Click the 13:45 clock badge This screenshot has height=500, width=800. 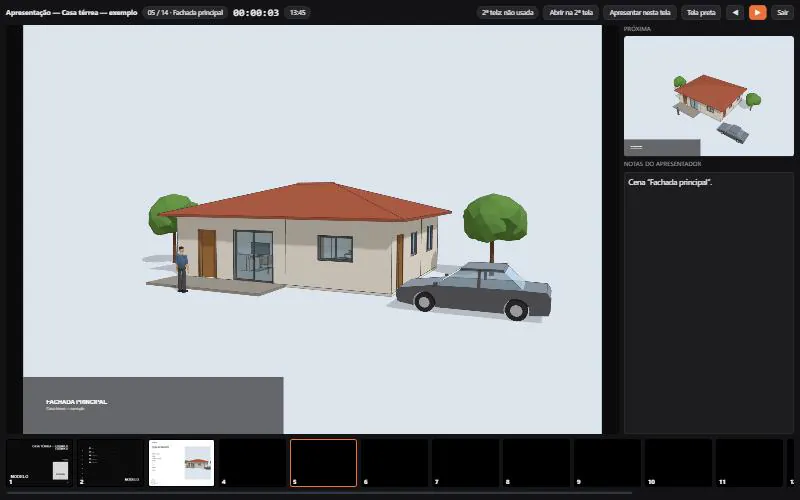point(297,13)
